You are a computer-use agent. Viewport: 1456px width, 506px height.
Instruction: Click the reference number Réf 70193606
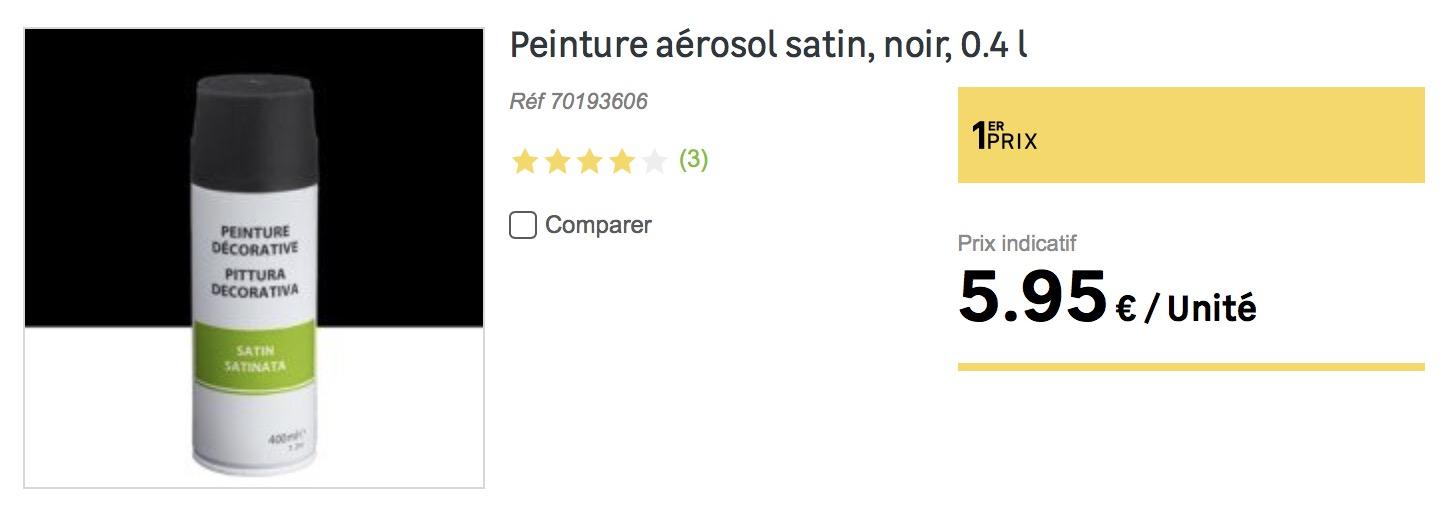[578, 101]
